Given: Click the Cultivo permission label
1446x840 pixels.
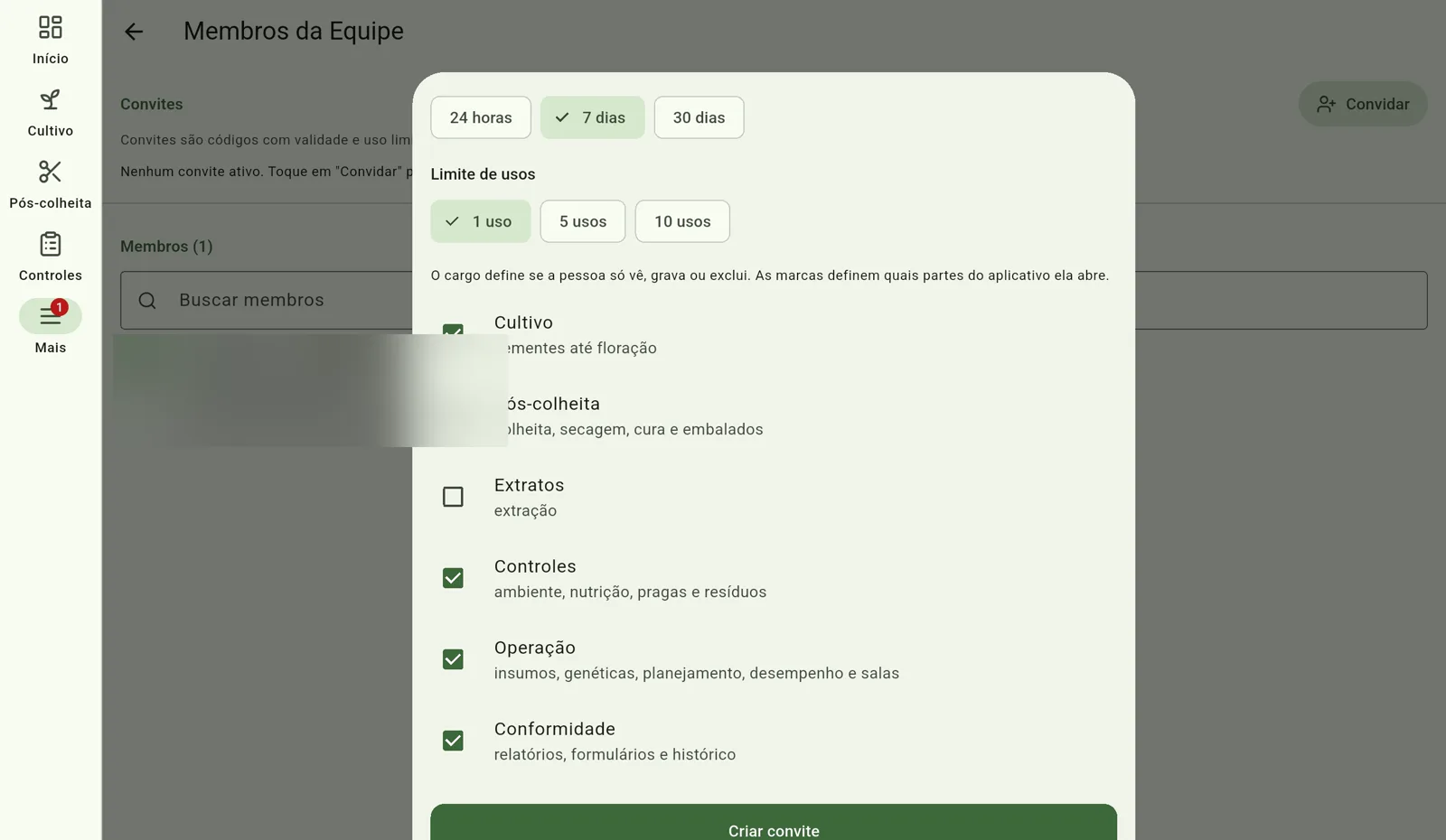Looking at the screenshot, I should 523,322.
